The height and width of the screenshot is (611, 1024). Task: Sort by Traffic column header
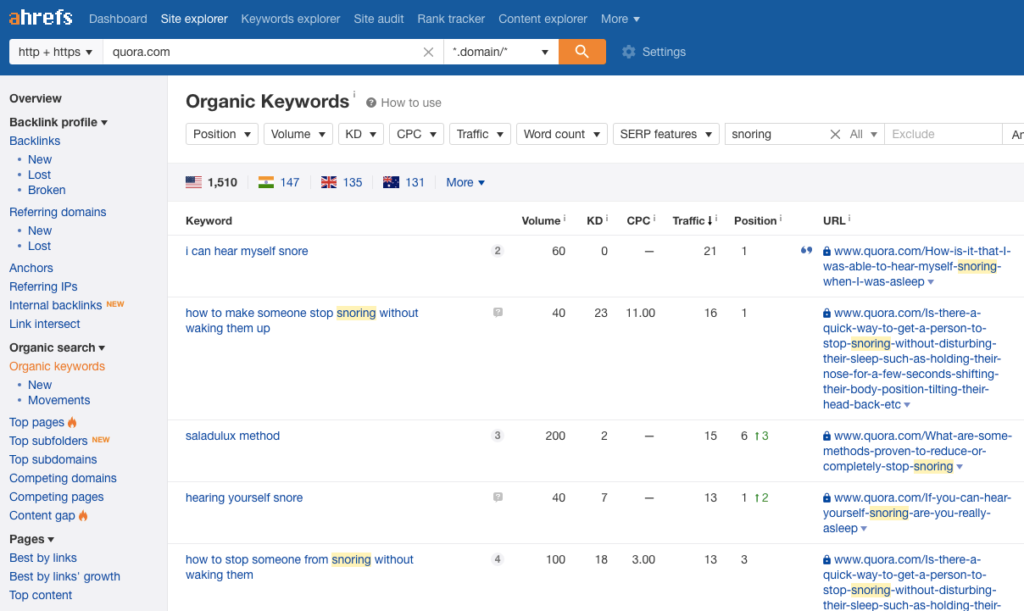692,221
